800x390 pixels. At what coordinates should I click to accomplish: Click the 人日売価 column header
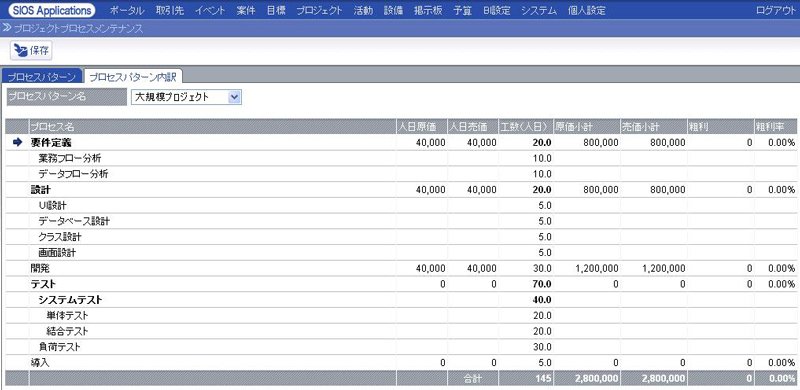tap(472, 126)
